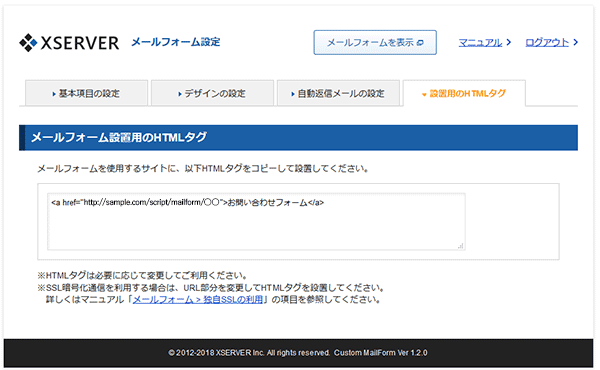This screenshot has width=600, height=370.
Task: Click the XSERVER logo
Action: tap(69, 42)
